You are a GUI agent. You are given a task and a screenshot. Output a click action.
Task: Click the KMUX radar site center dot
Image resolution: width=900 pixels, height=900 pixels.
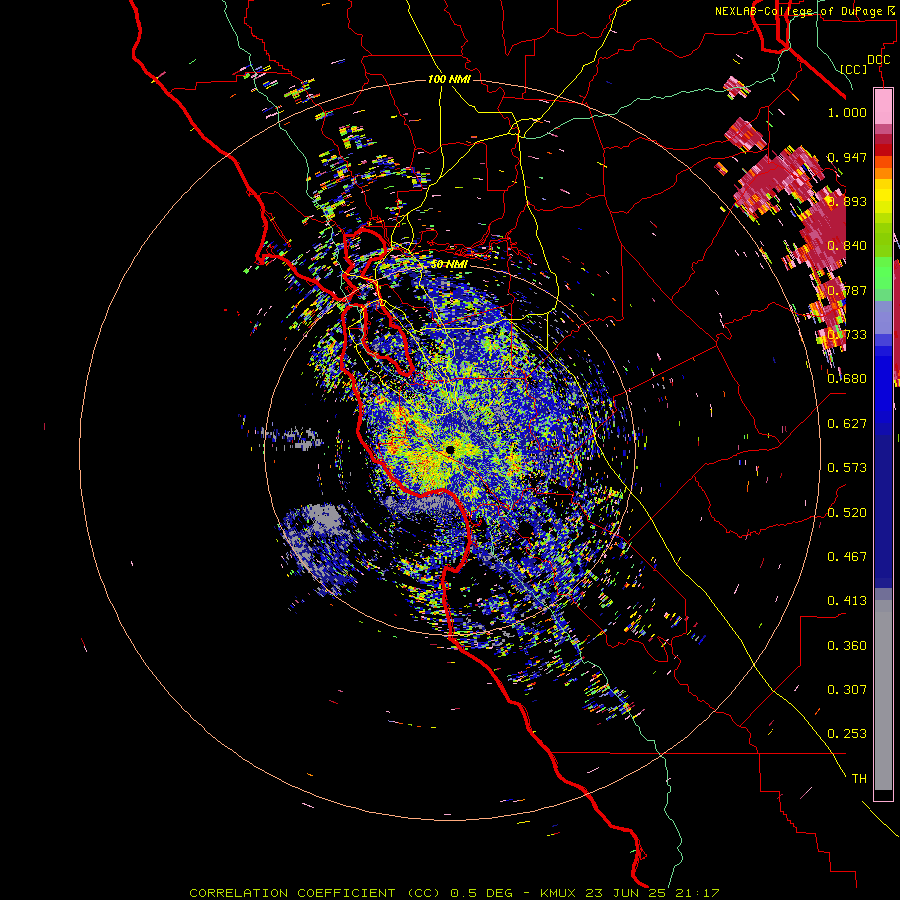point(450,449)
